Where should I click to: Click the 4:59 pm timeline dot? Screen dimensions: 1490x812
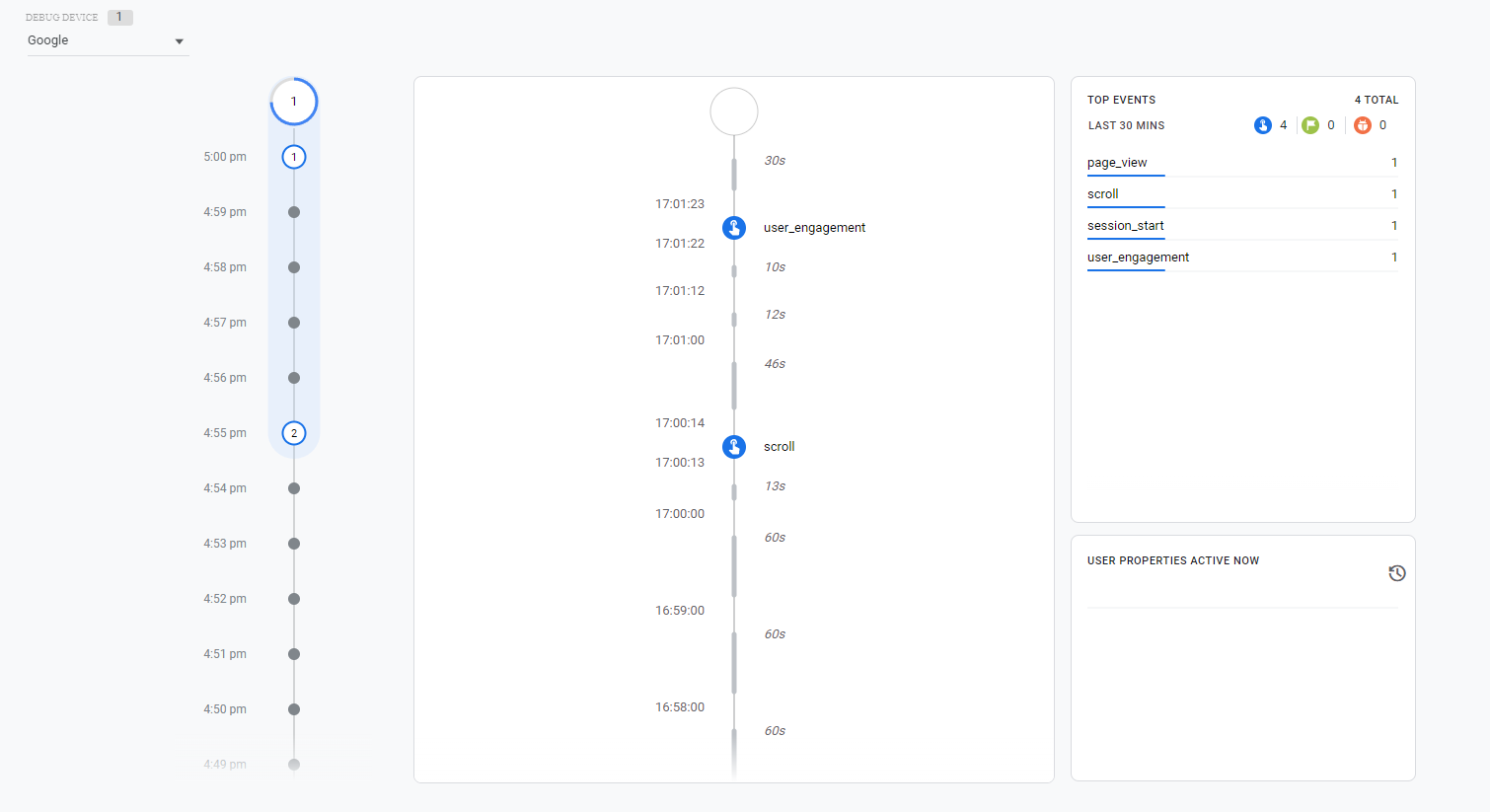[294, 212]
